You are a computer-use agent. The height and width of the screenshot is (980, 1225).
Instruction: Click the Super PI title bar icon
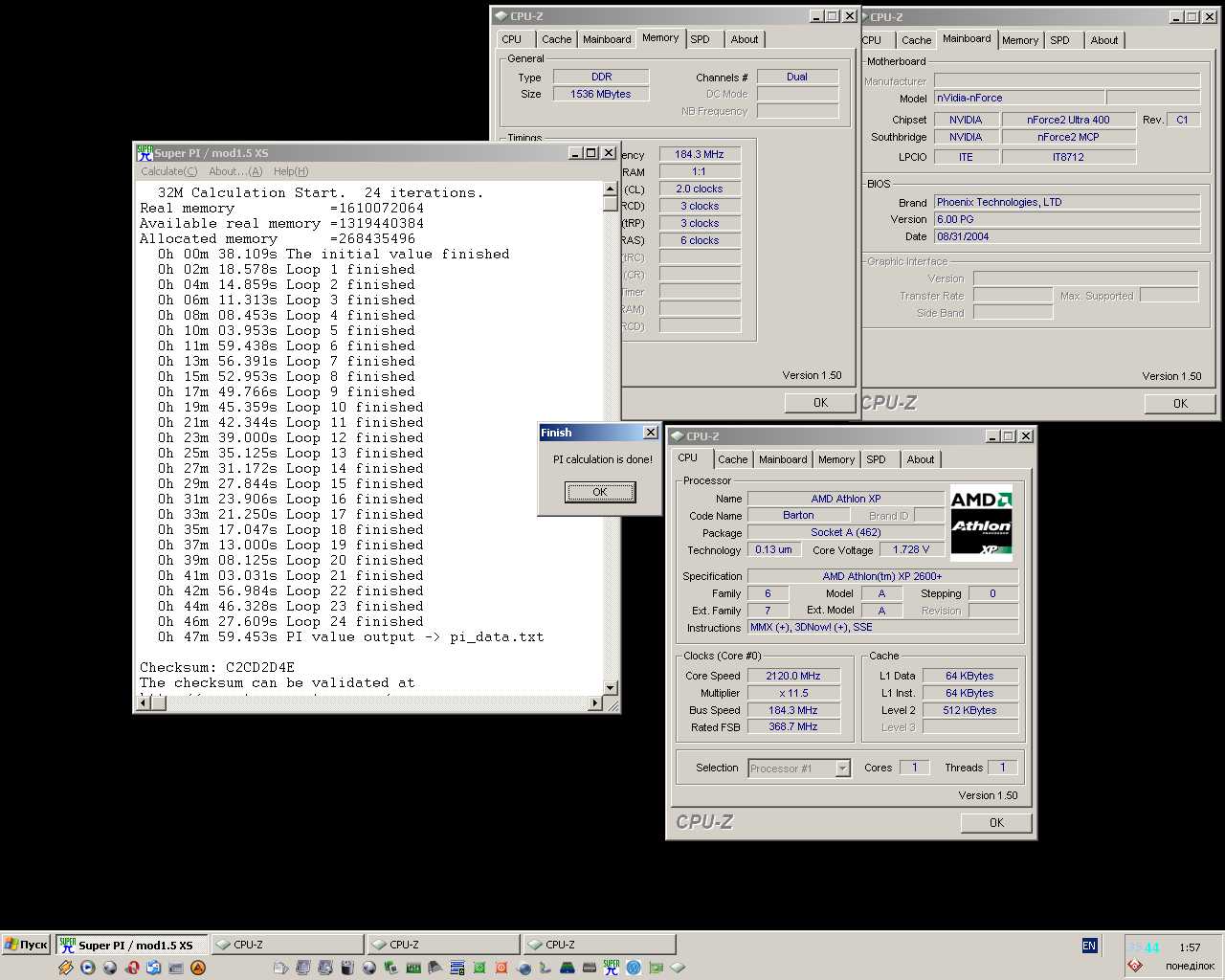click(145, 153)
